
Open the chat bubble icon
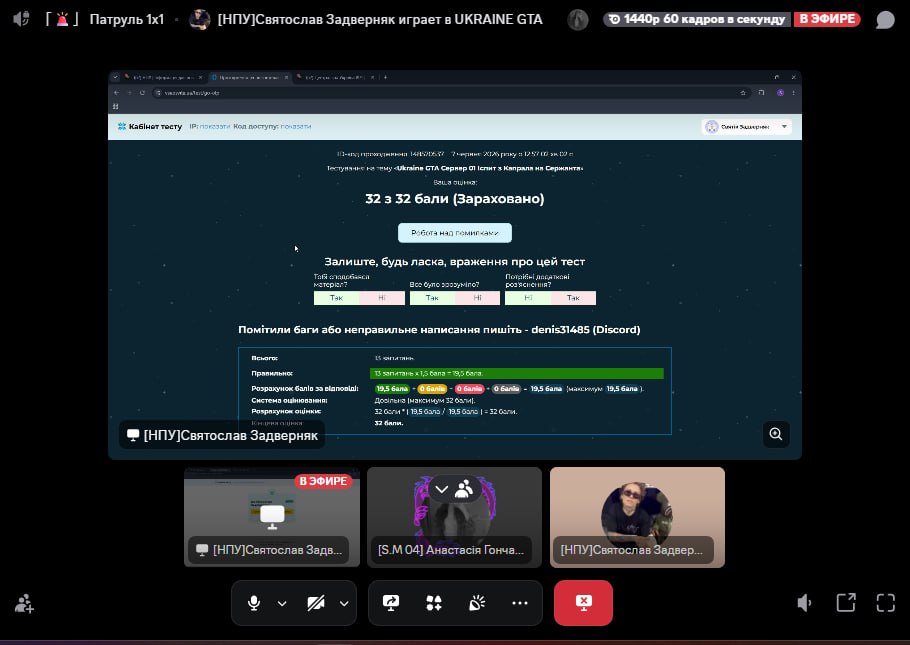pos(885,20)
